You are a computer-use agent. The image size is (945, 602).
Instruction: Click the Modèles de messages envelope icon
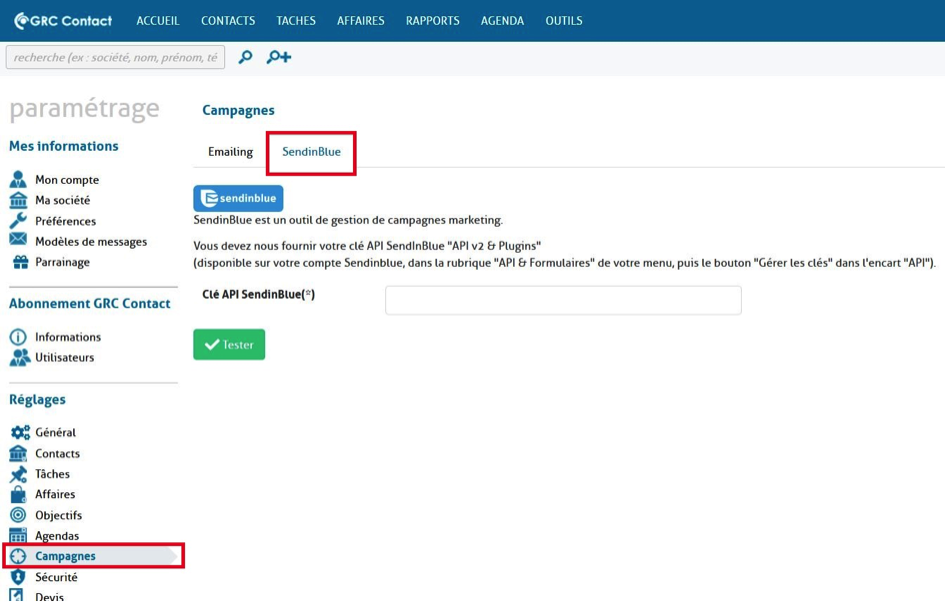18,241
